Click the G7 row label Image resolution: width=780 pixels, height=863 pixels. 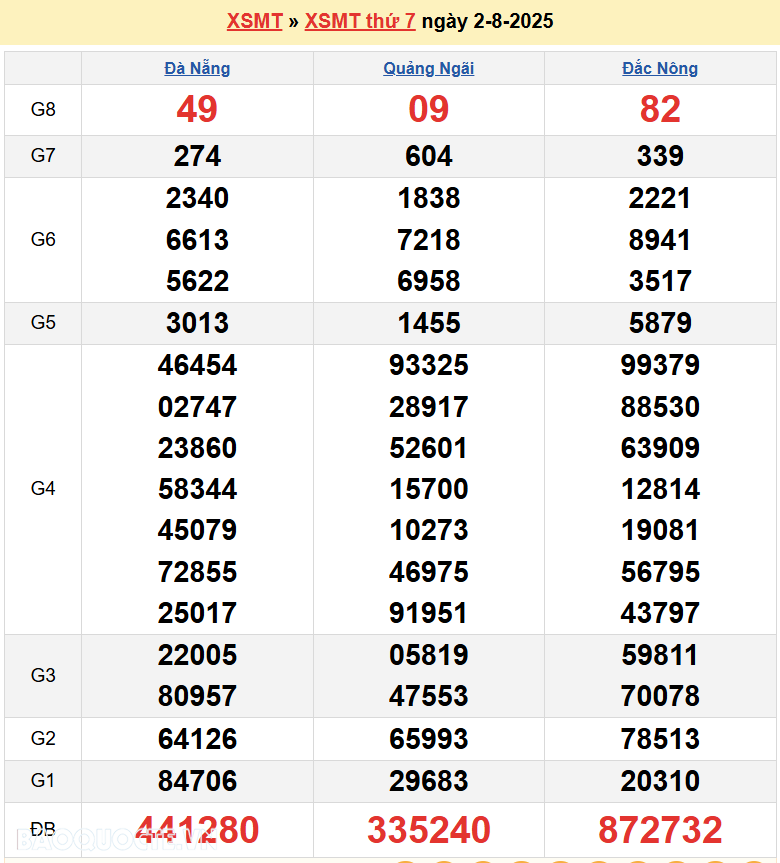coord(43,156)
